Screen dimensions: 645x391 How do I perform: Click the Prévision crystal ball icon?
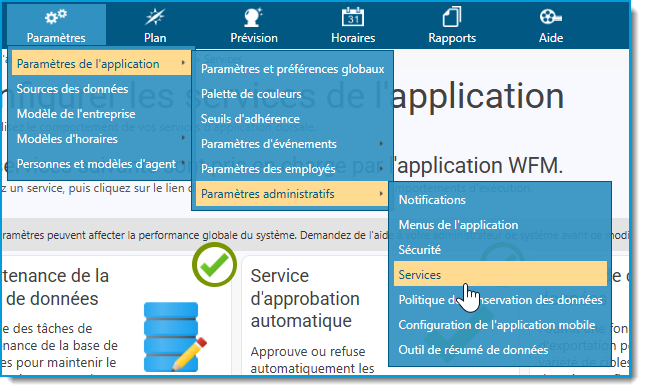[253, 17]
